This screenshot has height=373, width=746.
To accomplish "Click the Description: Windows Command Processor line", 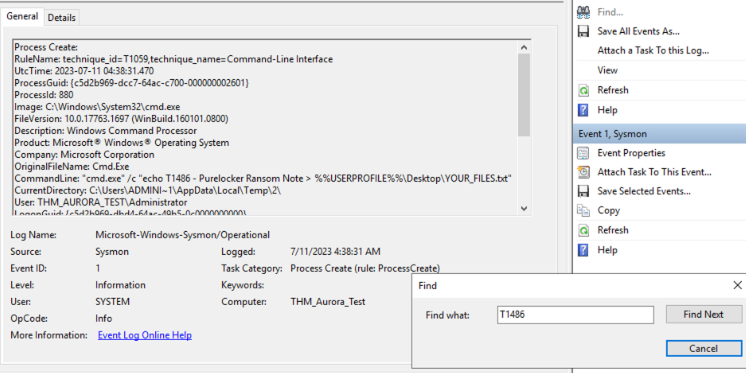I will click(105, 130).
